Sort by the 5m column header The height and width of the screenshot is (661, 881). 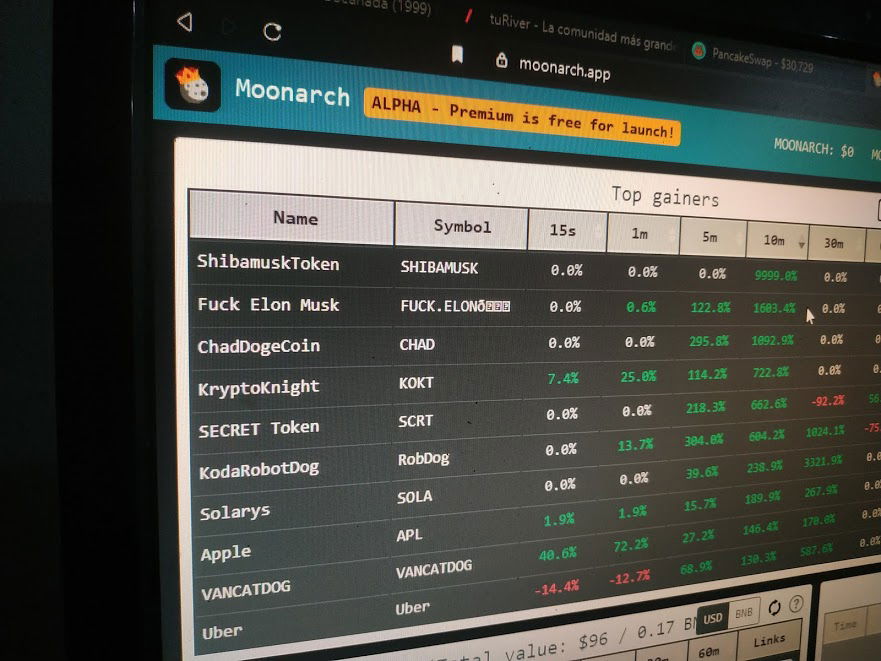(x=713, y=238)
